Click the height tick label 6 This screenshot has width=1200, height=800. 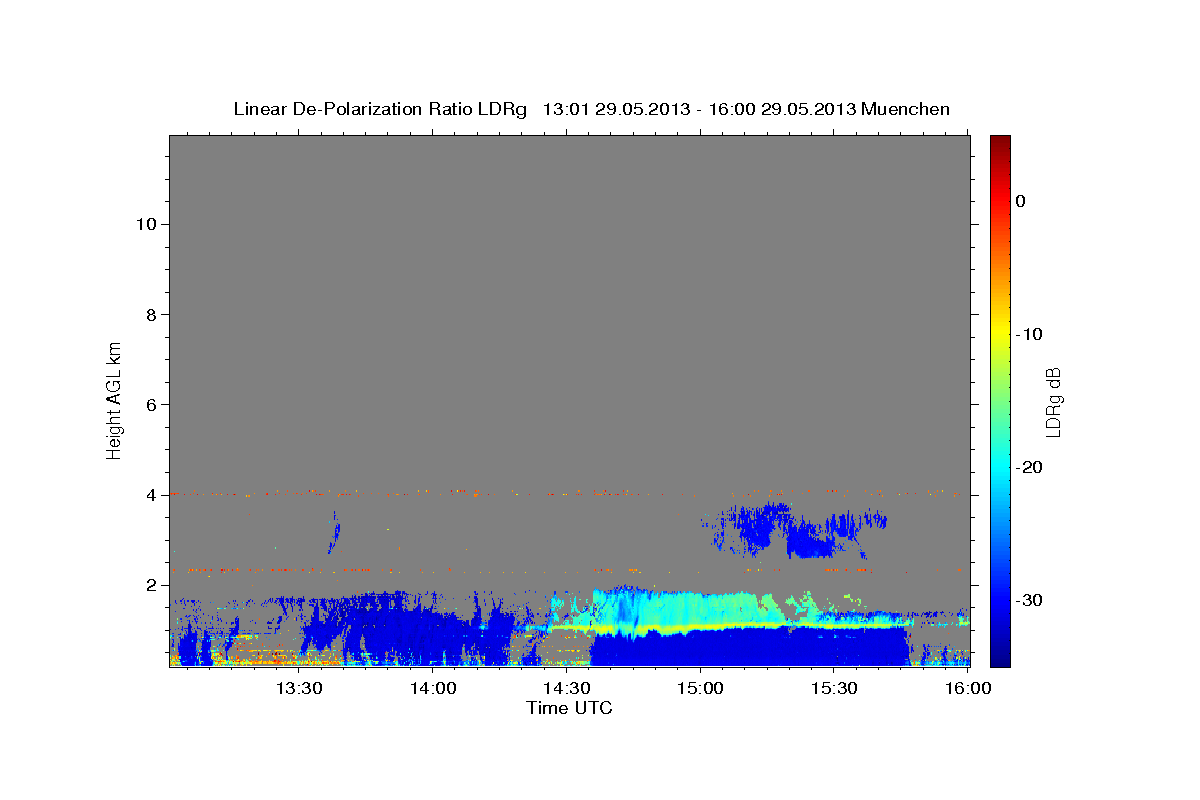pyautogui.click(x=149, y=404)
